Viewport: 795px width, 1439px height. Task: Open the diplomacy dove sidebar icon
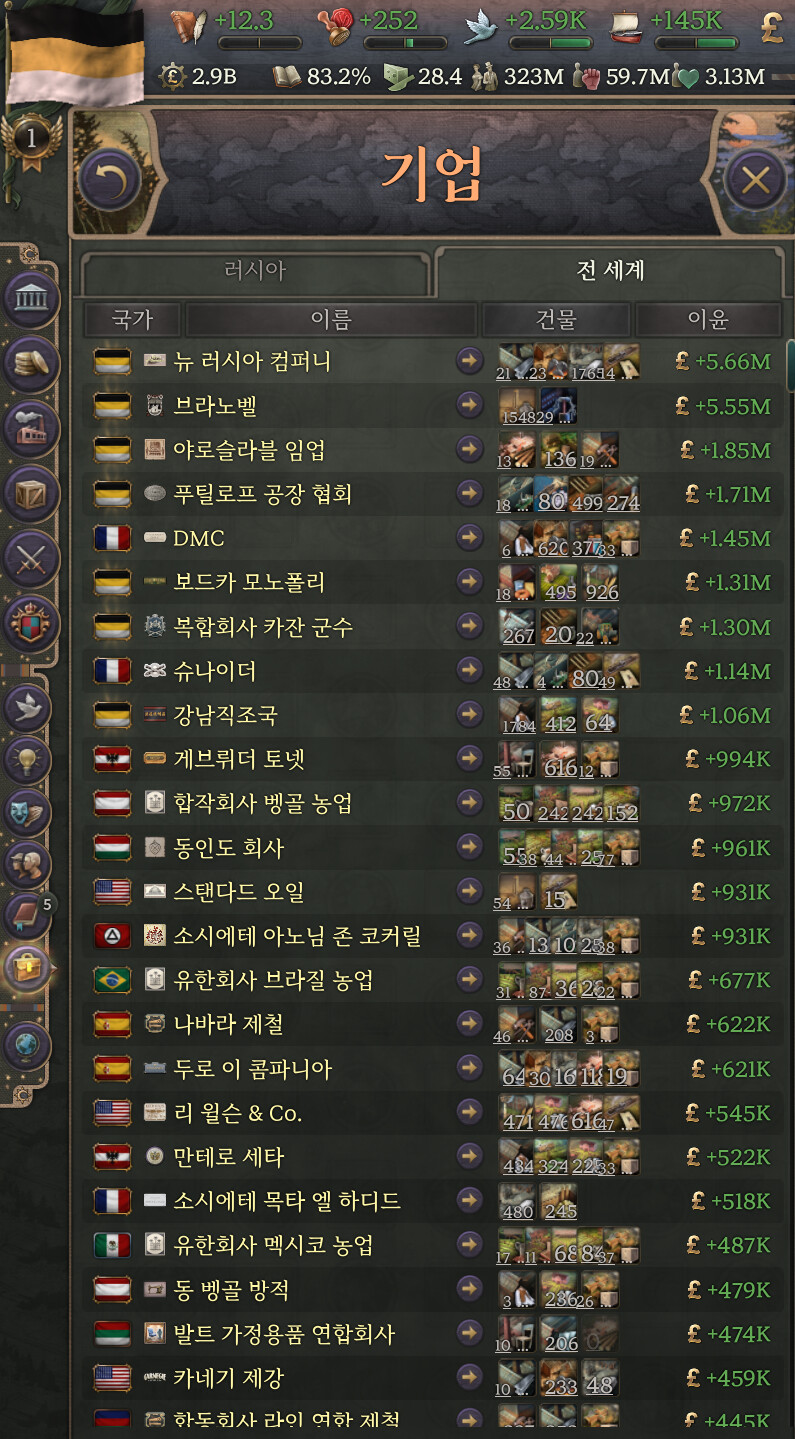(x=28, y=707)
